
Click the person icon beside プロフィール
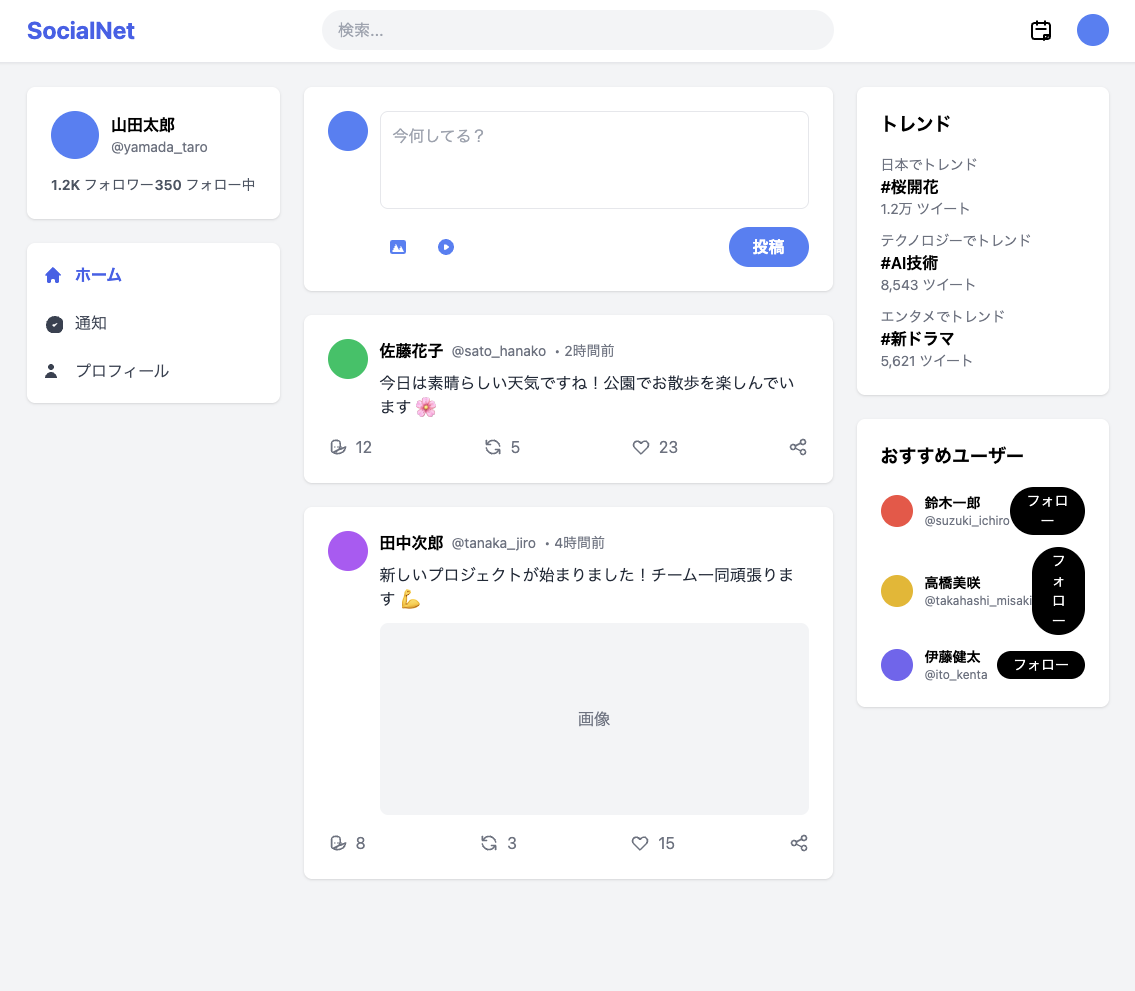pos(51,371)
